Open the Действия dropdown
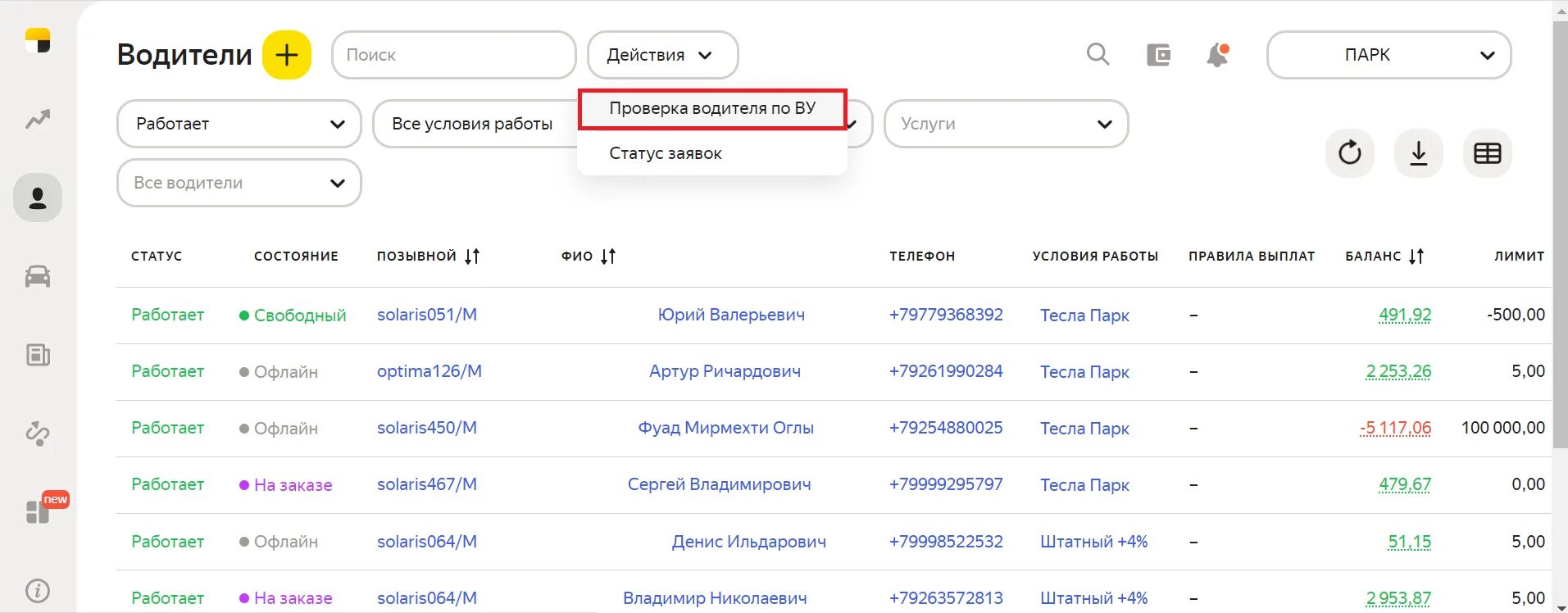Viewport: 1568px width, 613px height. pyautogui.click(x=662, y=55)
